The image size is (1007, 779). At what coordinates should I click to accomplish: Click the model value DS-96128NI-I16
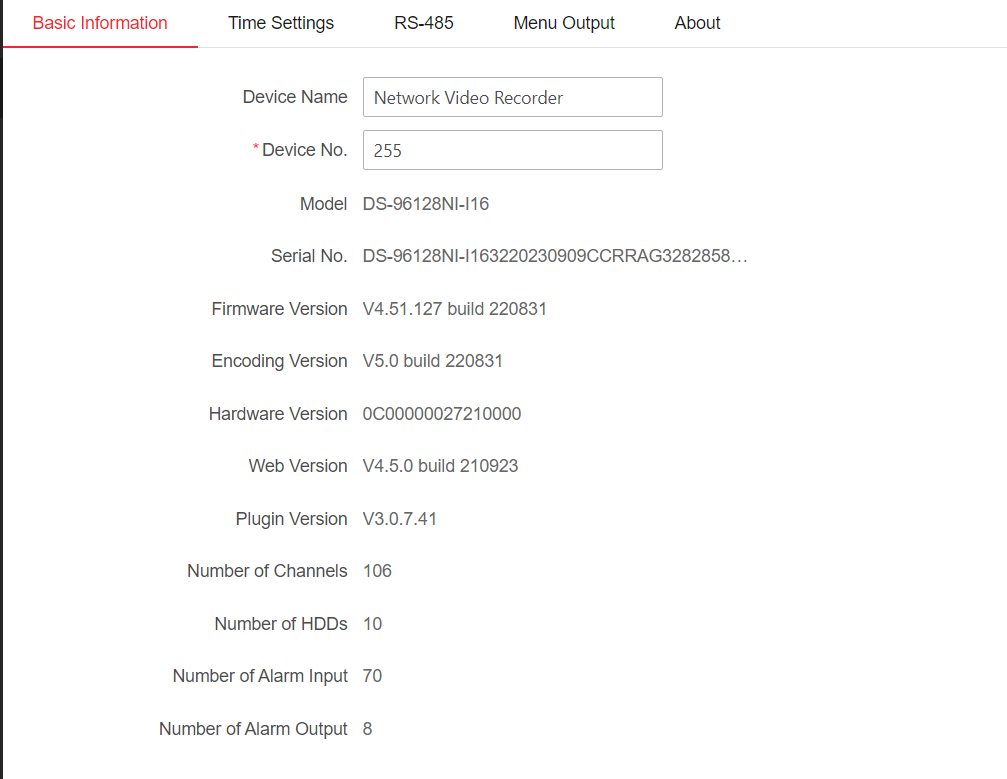(x=426, y=204)
